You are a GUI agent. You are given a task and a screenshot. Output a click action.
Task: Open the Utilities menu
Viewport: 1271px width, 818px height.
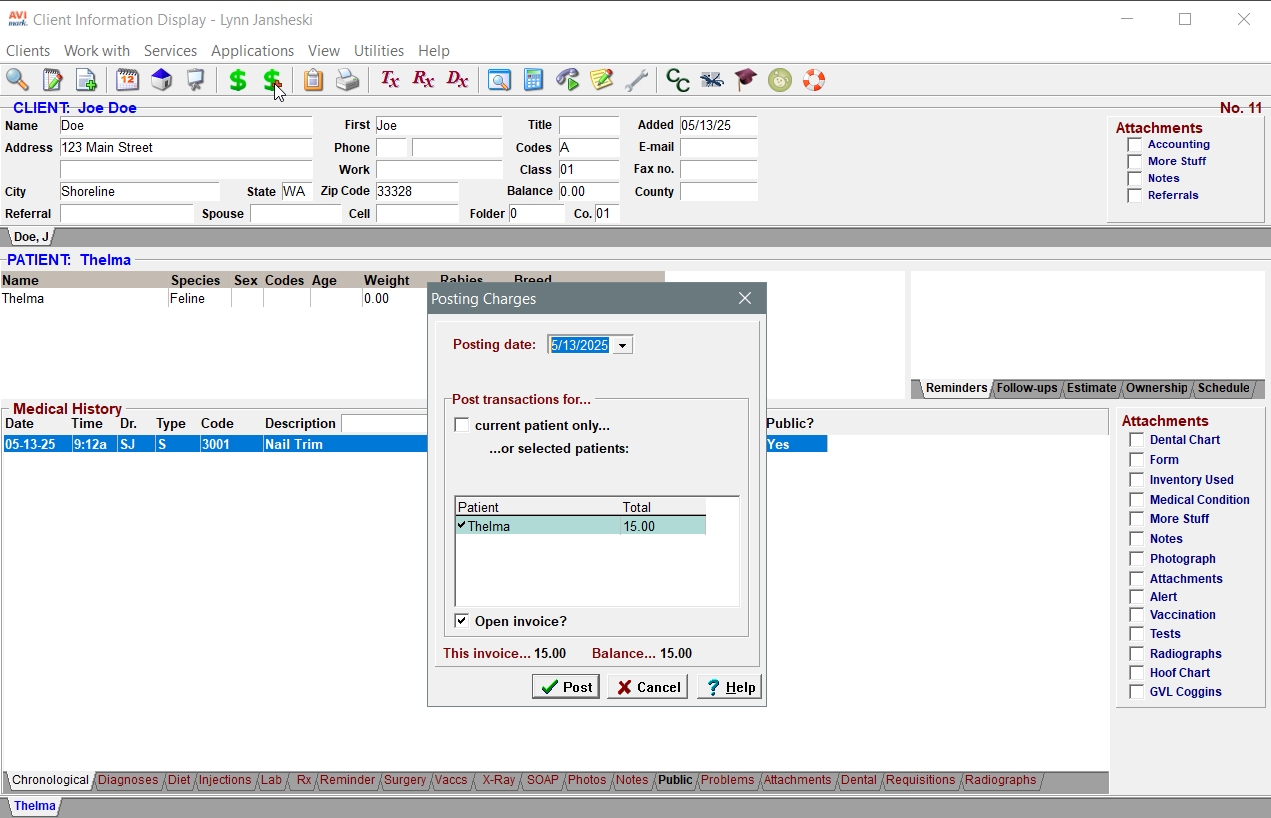pos(379,50)
